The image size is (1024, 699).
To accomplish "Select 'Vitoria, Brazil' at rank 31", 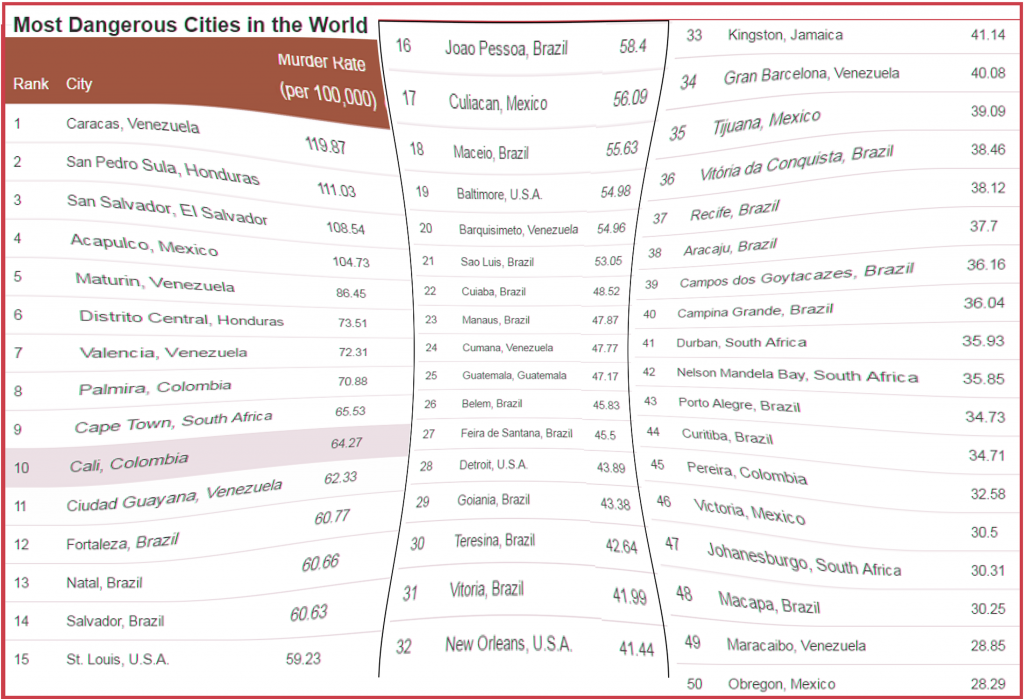I will (487, 590).
